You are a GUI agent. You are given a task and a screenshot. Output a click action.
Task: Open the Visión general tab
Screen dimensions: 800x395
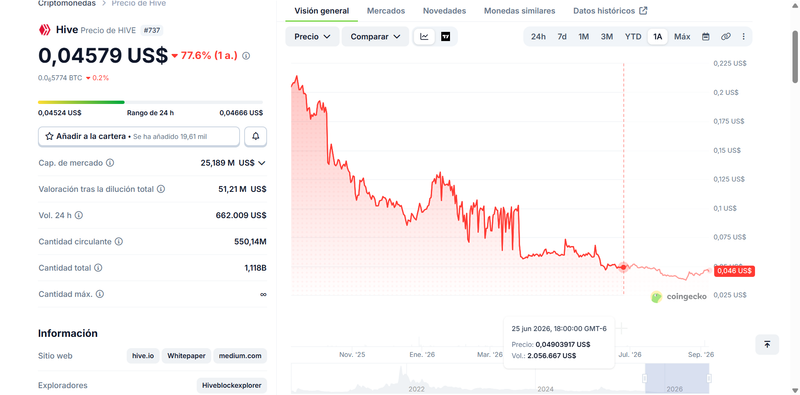[321, 11]
